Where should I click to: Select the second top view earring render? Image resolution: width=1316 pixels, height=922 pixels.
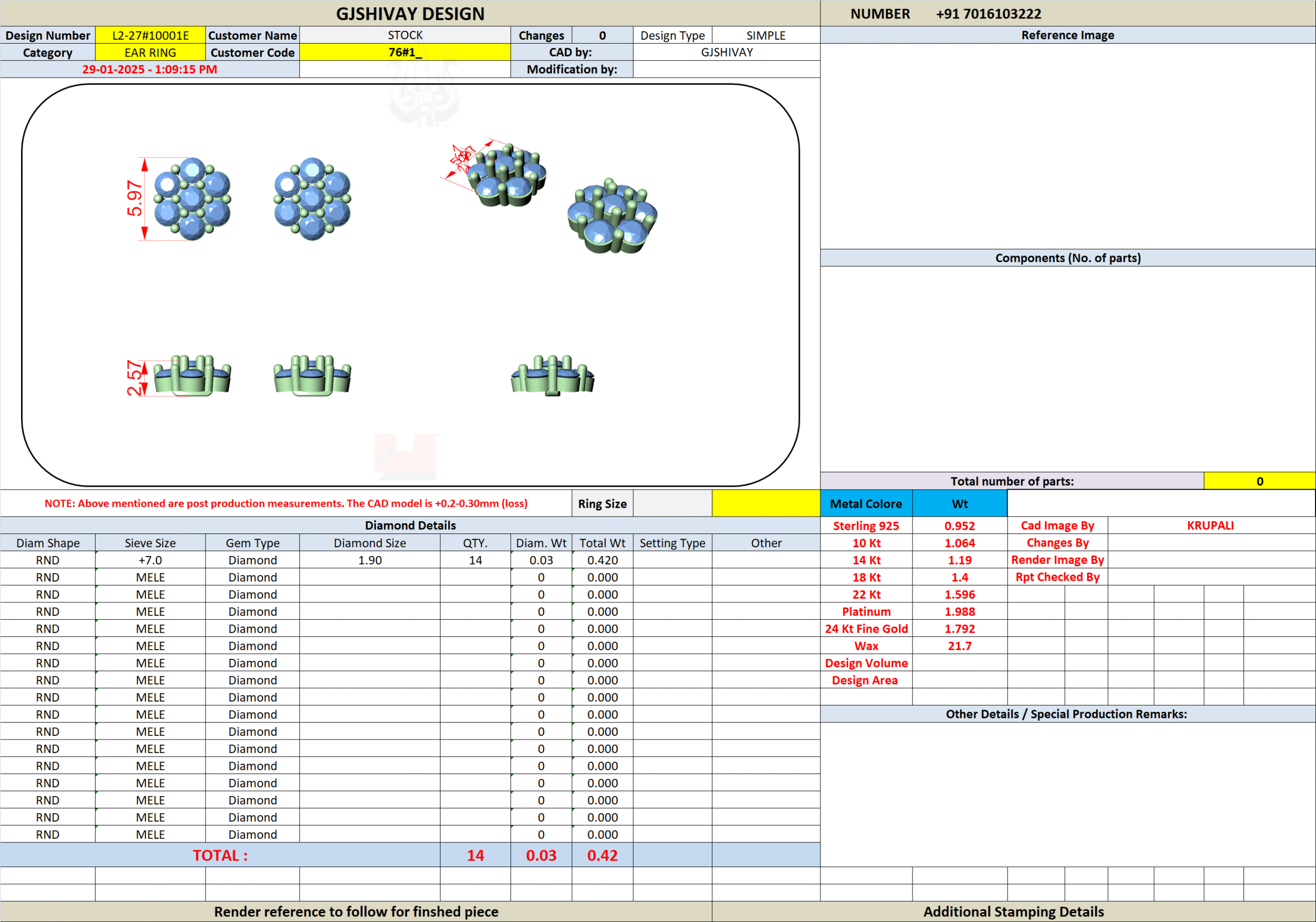click(x=313, y=199)
